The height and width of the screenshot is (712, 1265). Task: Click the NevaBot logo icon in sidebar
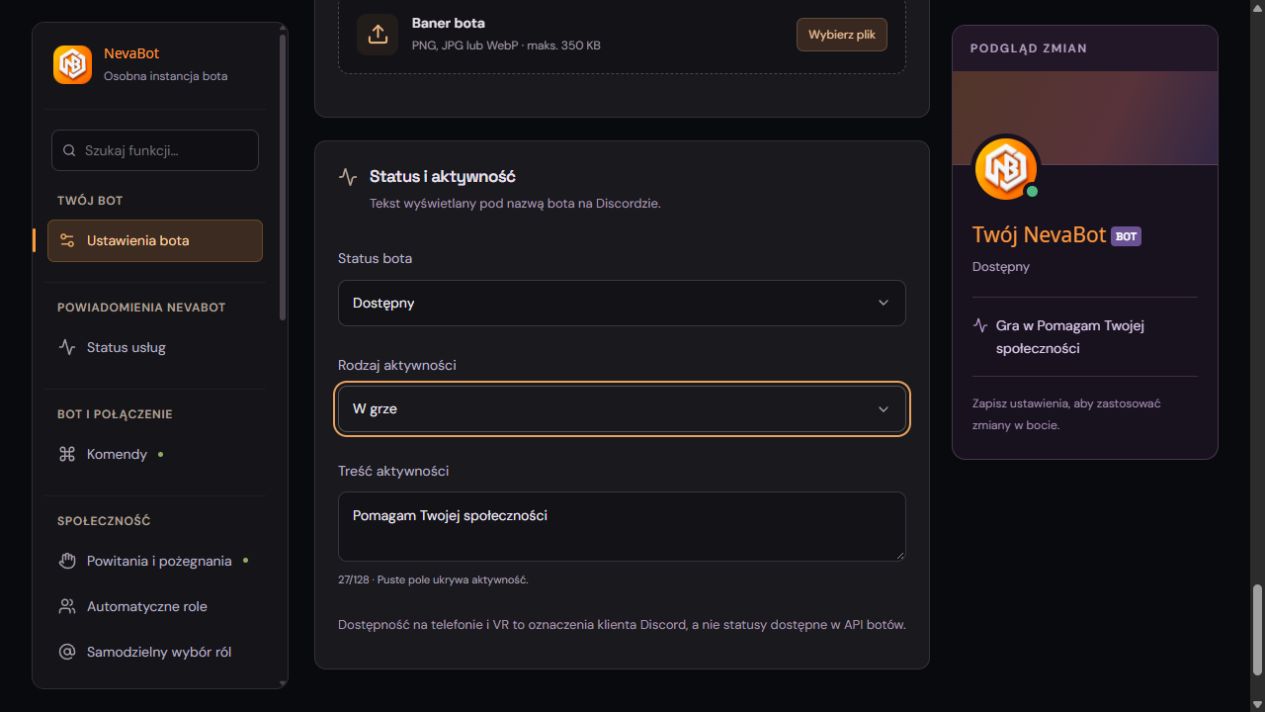point(72,65)
